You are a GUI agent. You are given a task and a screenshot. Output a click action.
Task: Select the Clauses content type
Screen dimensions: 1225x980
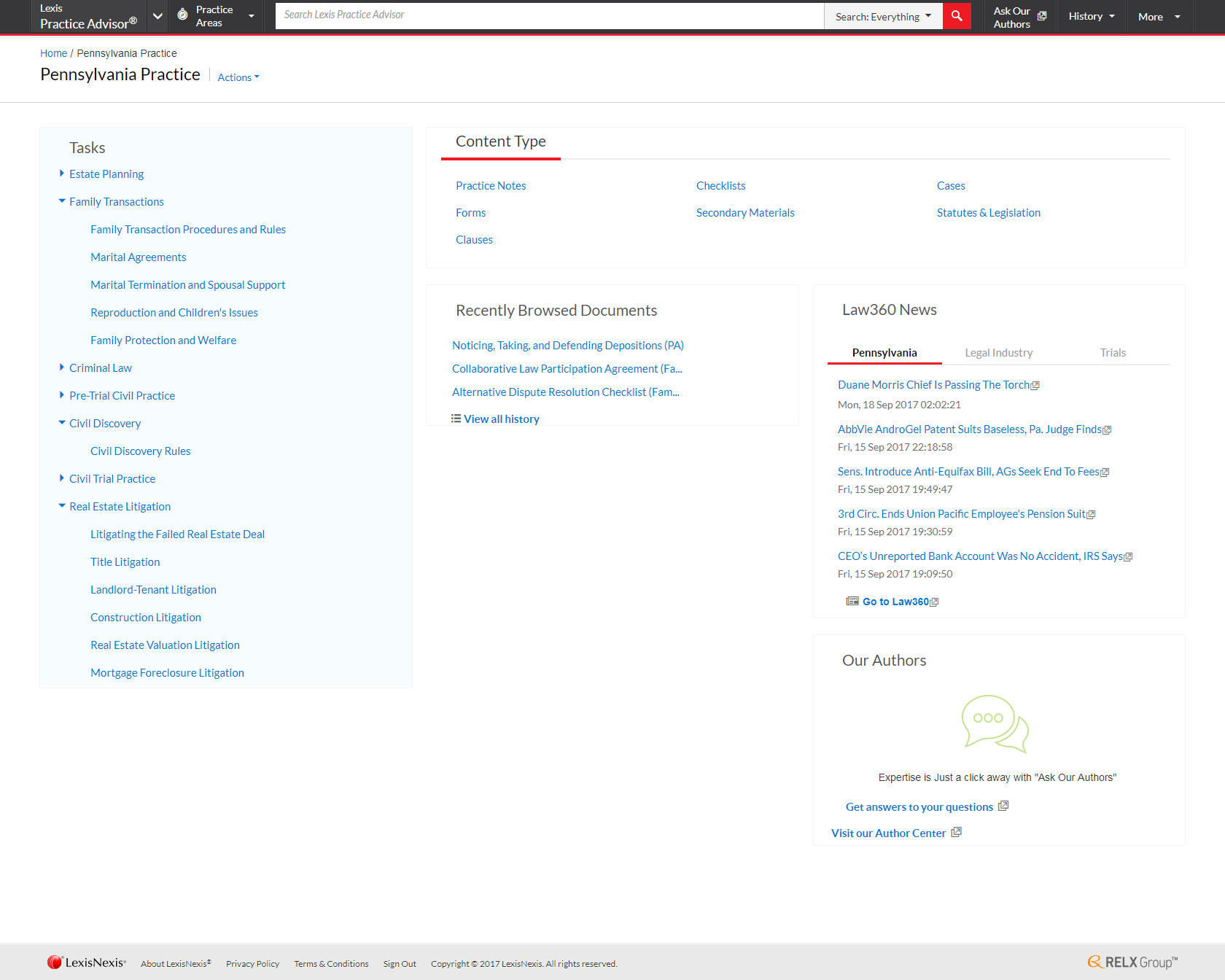[x=474, y=240]
